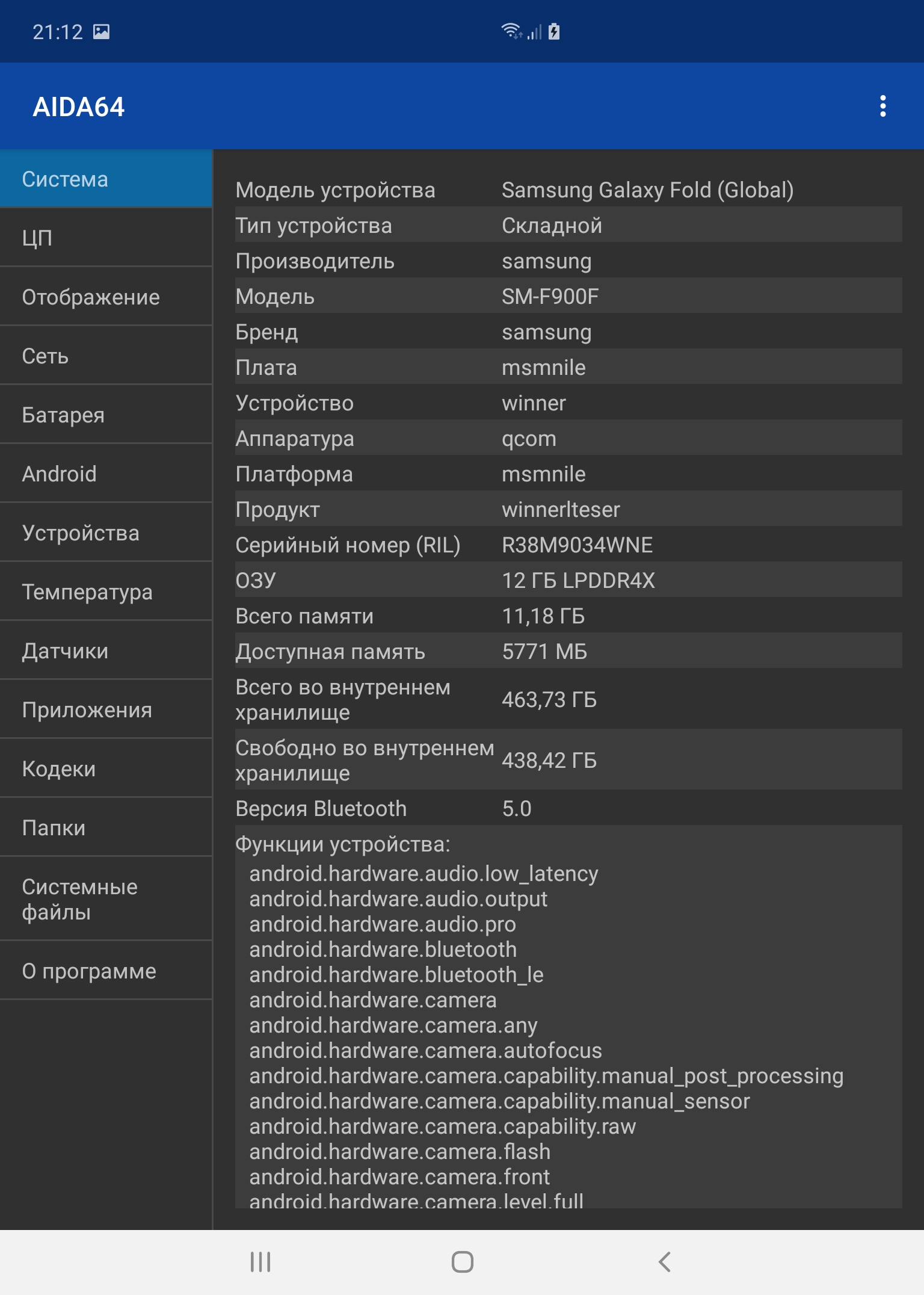Screen dimensions: 924x1295
Task: Tap the 438,42 ГБ free storage value
Action: pos(549,760)
